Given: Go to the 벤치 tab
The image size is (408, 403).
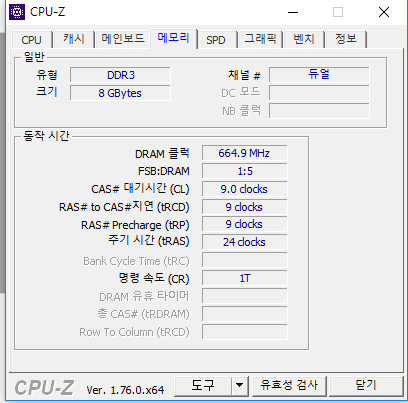Looking at the screenshot, I should 304,39.
